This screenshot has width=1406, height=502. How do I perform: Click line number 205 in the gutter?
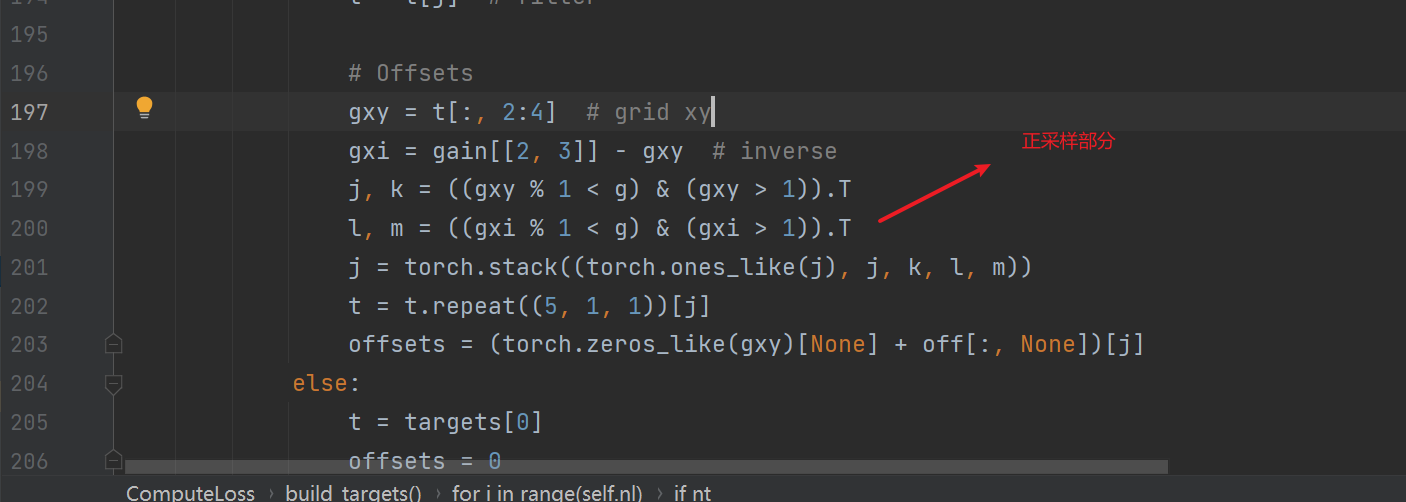29,423
